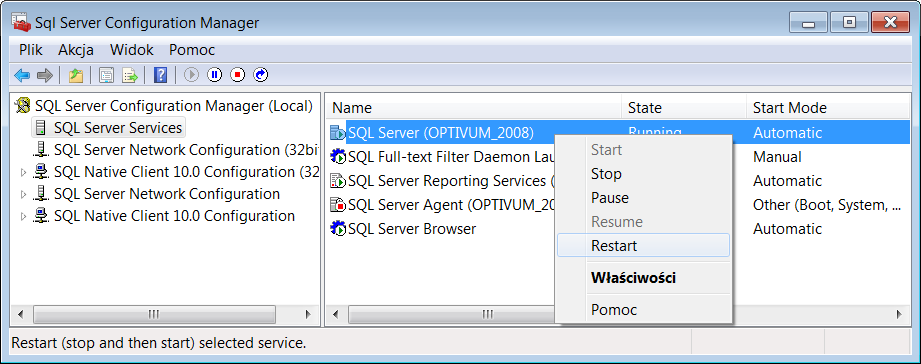This screenshot has width=921, height=364.
Task: Click the Up one level folder icon
Action: (76, 75)
